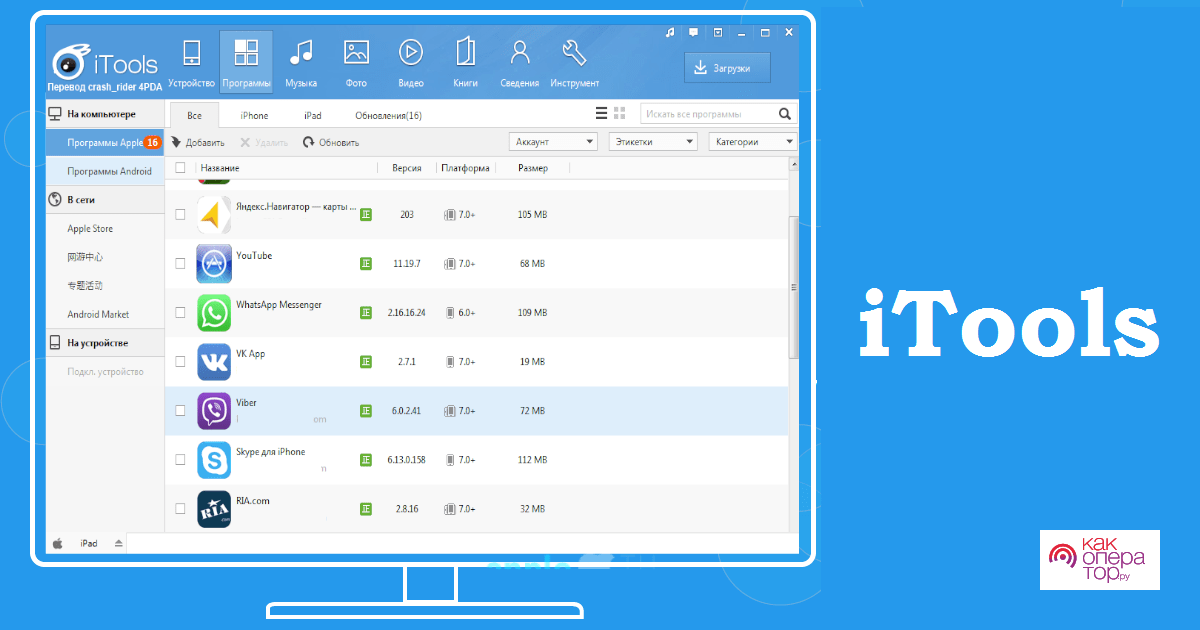Switch to the iPhone tab
Image resolution: width=1200 pixels, height=630 pixels.
coord(254,115)
